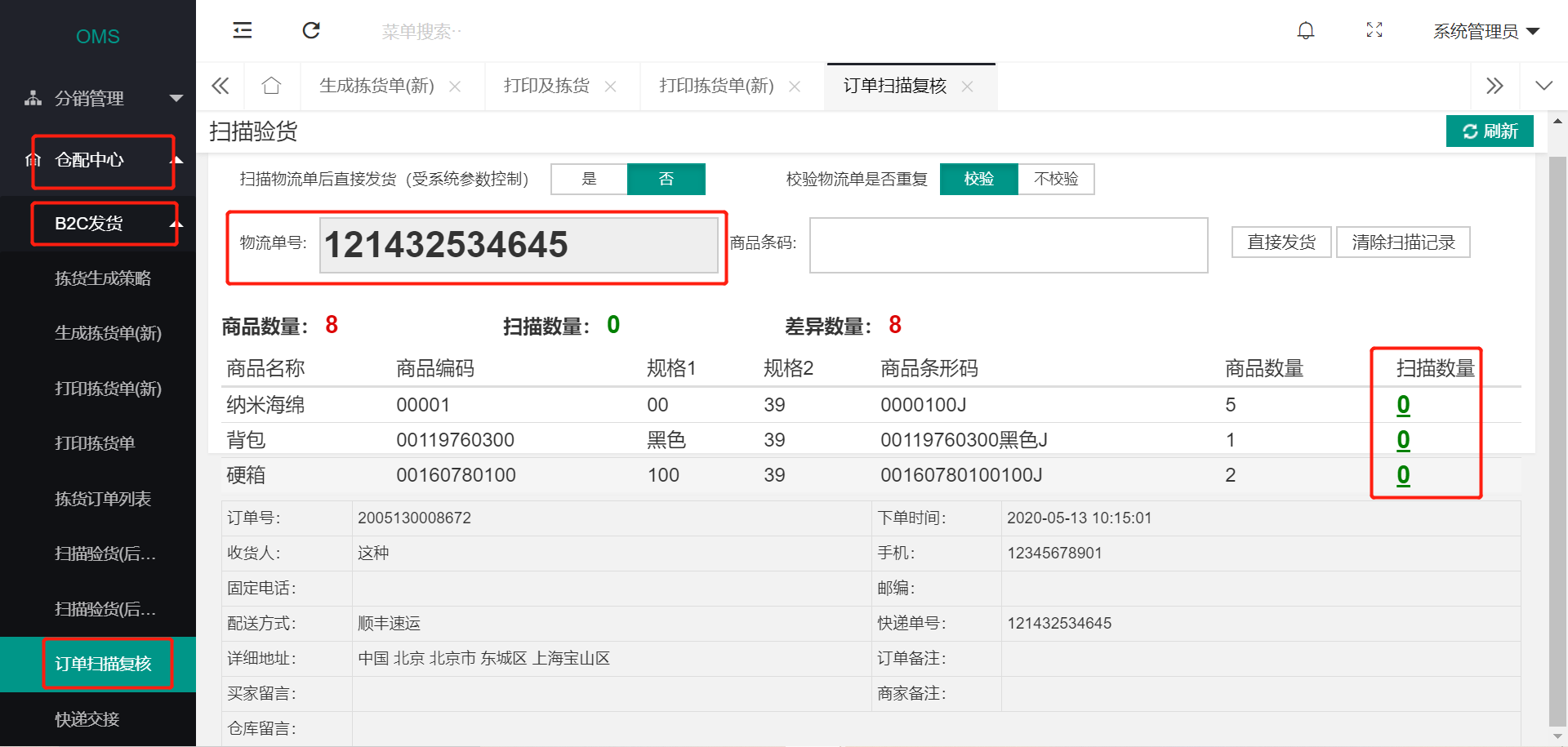Close the 打印及拣货 tab

tap(610, 87)
